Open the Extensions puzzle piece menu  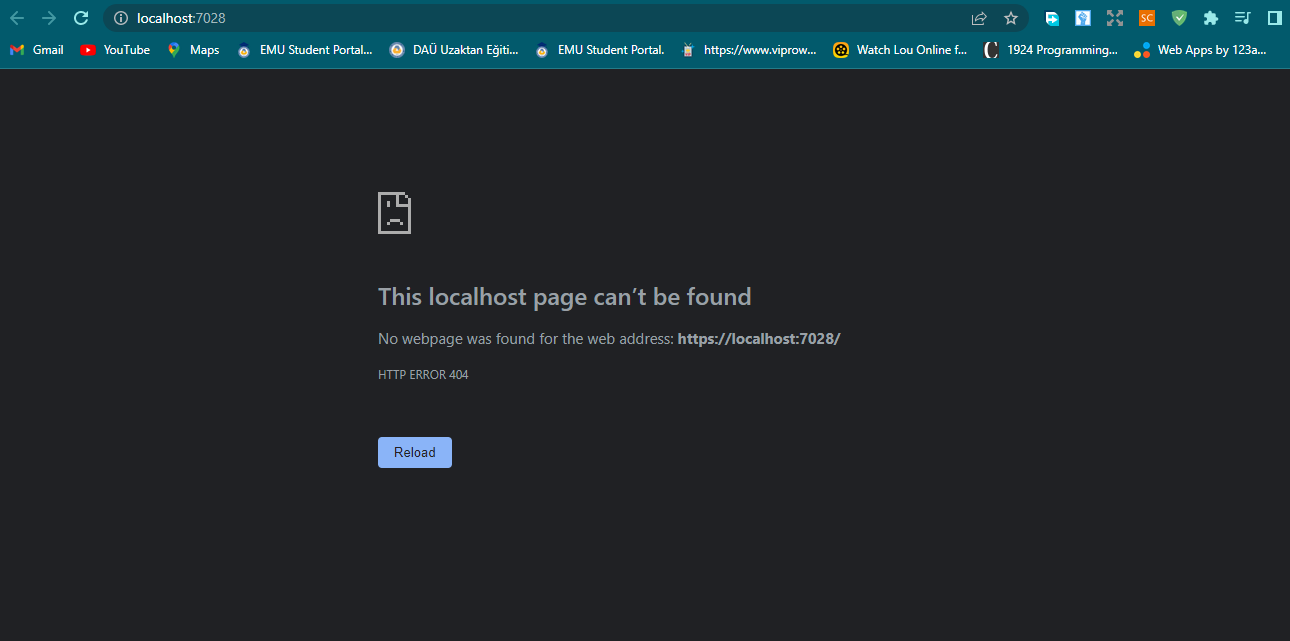click(x=1211, y=18)
